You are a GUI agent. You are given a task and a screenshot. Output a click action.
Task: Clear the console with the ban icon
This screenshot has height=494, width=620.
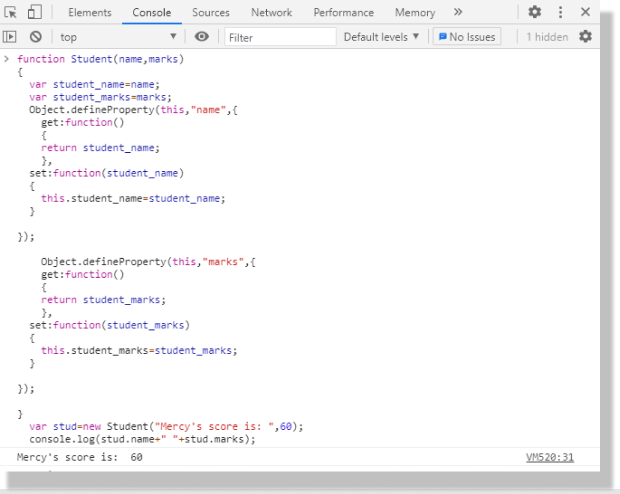(36, 37)
